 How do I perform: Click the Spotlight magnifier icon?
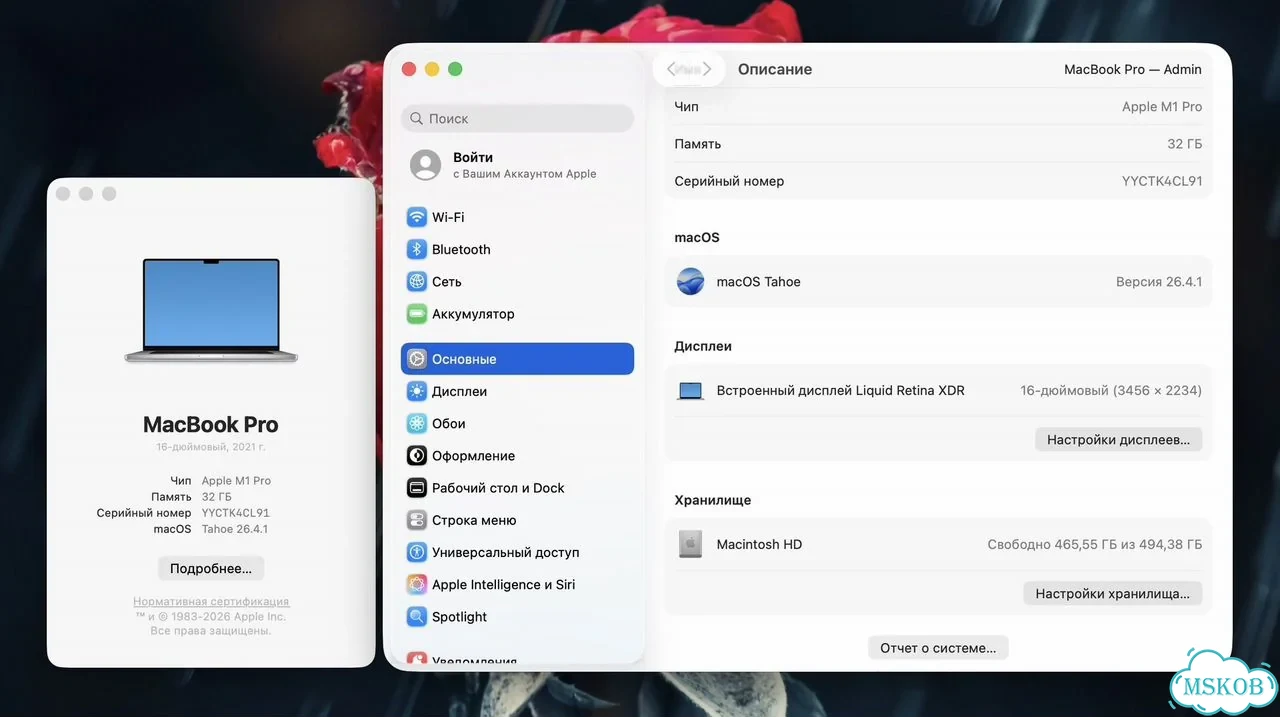click(417, 617)
